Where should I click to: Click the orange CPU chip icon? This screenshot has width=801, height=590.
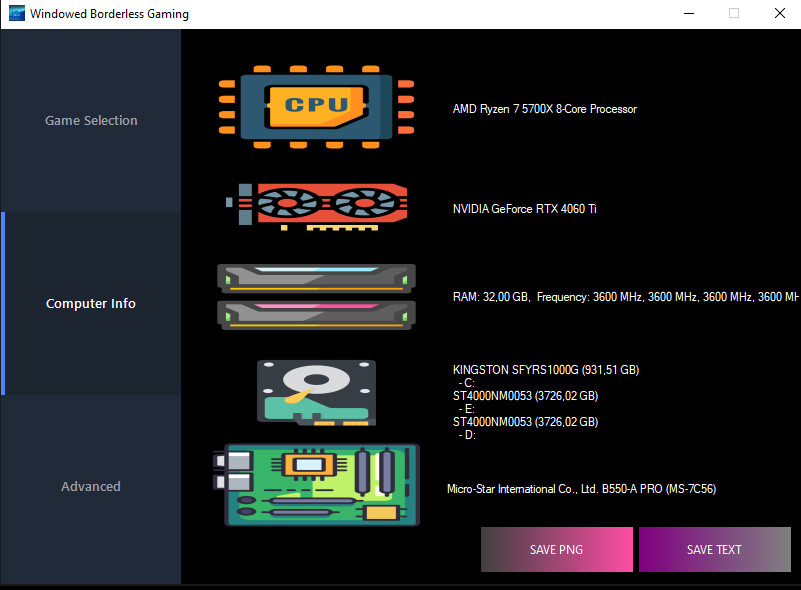[317, 106]
